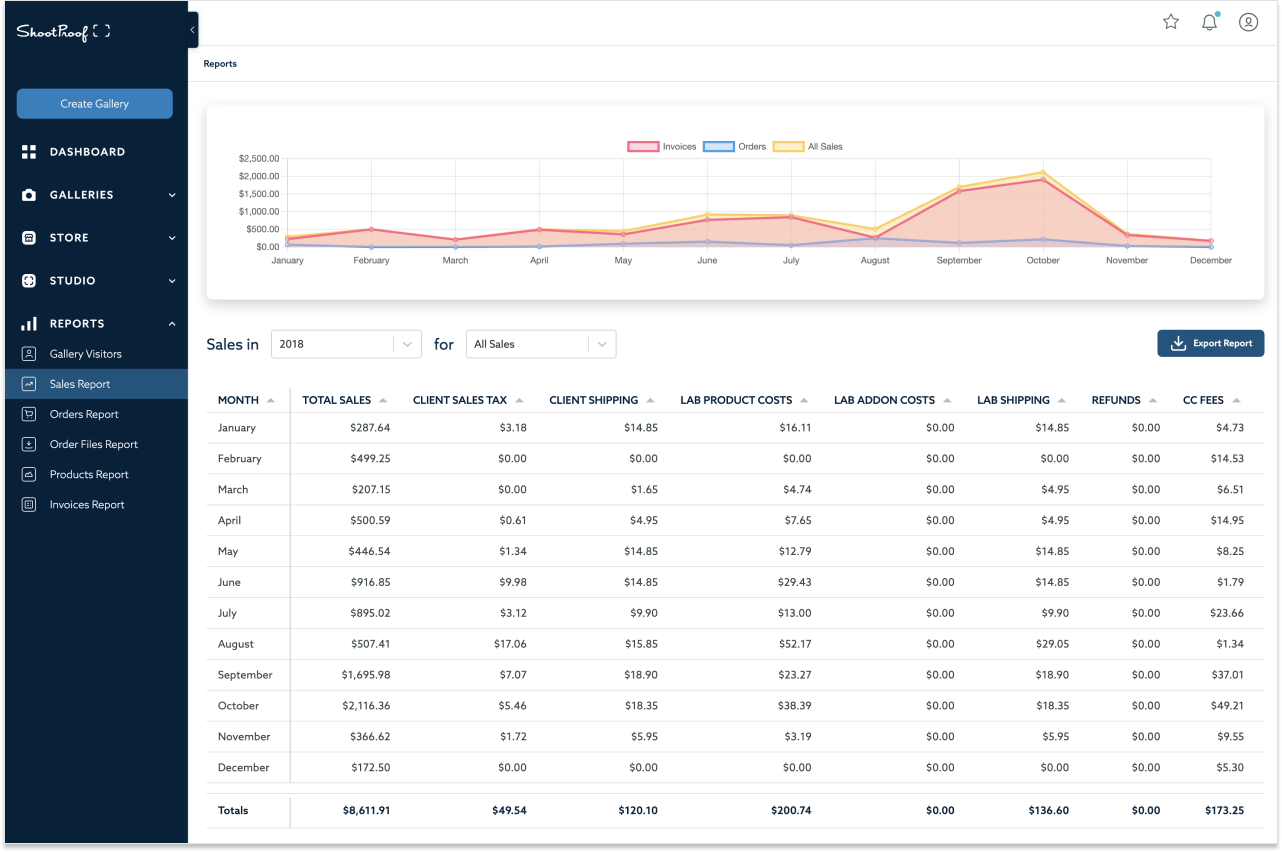Click the Order Files Report icon
The height and width of the screenshot is (852, 1282).
(x=29, y=444)
